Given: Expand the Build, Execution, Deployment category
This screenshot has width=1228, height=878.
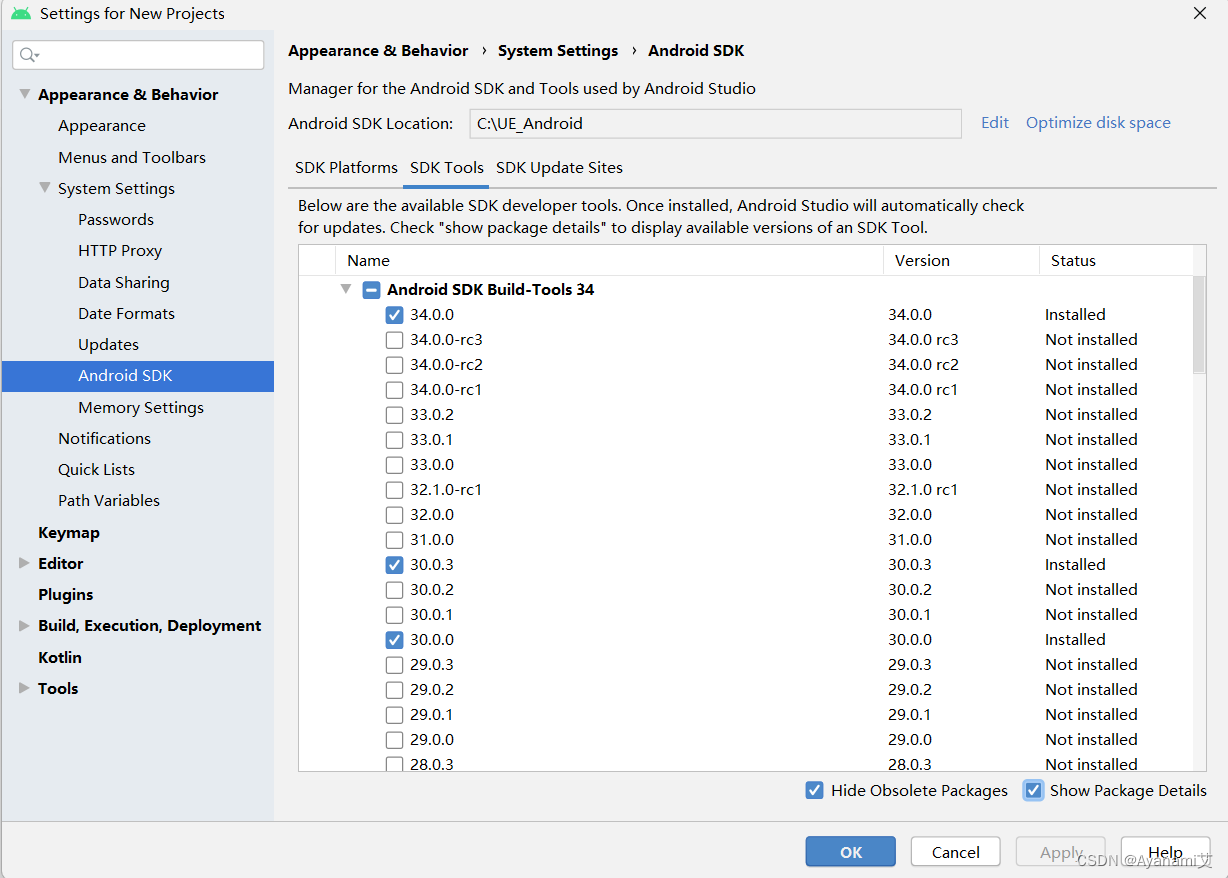Looking at the screenshot, I should point(24,625).
